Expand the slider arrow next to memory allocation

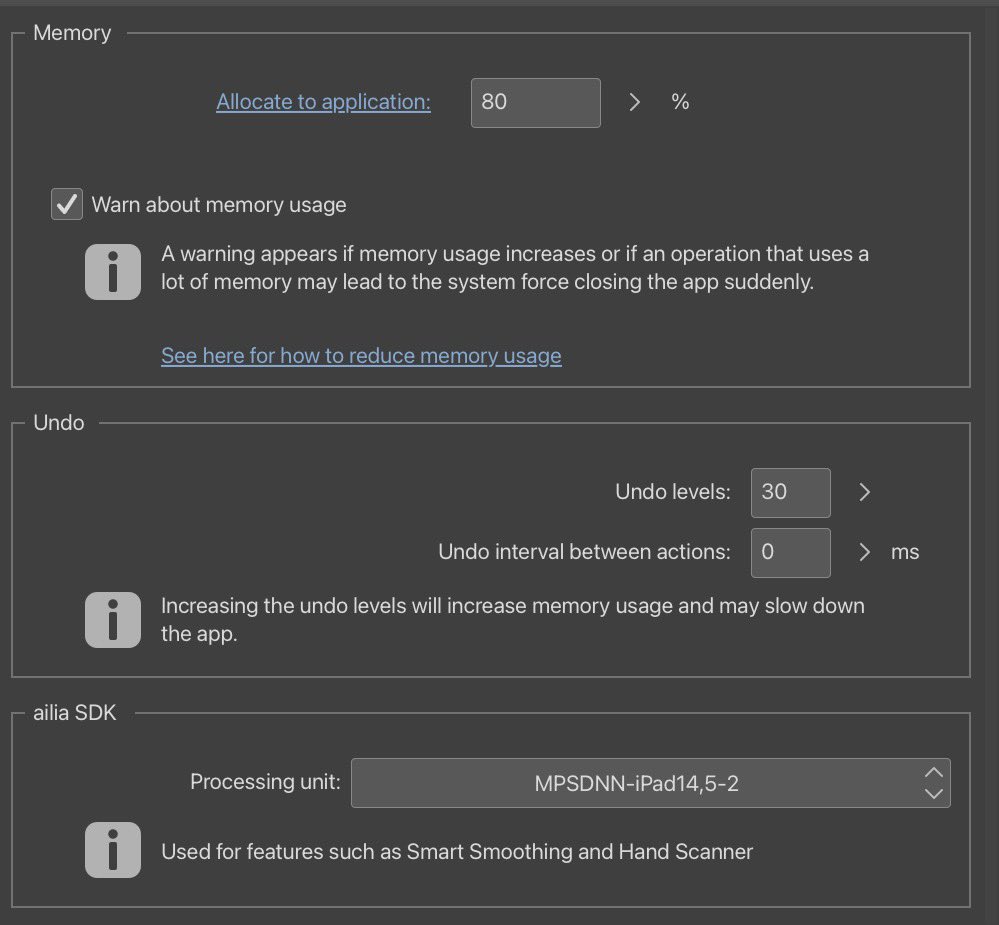coord(634,102)
